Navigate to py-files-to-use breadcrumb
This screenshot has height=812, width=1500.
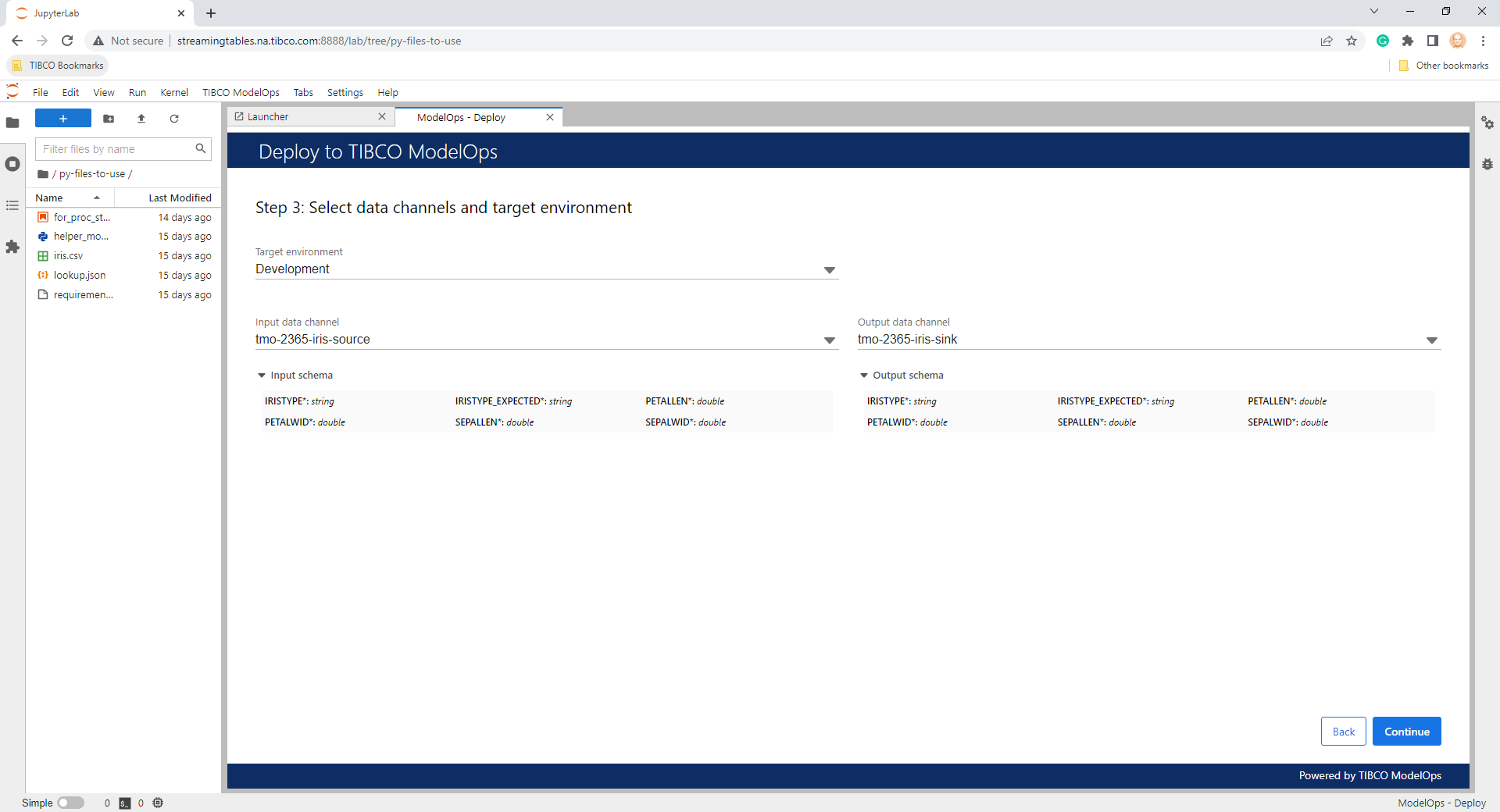92,174
